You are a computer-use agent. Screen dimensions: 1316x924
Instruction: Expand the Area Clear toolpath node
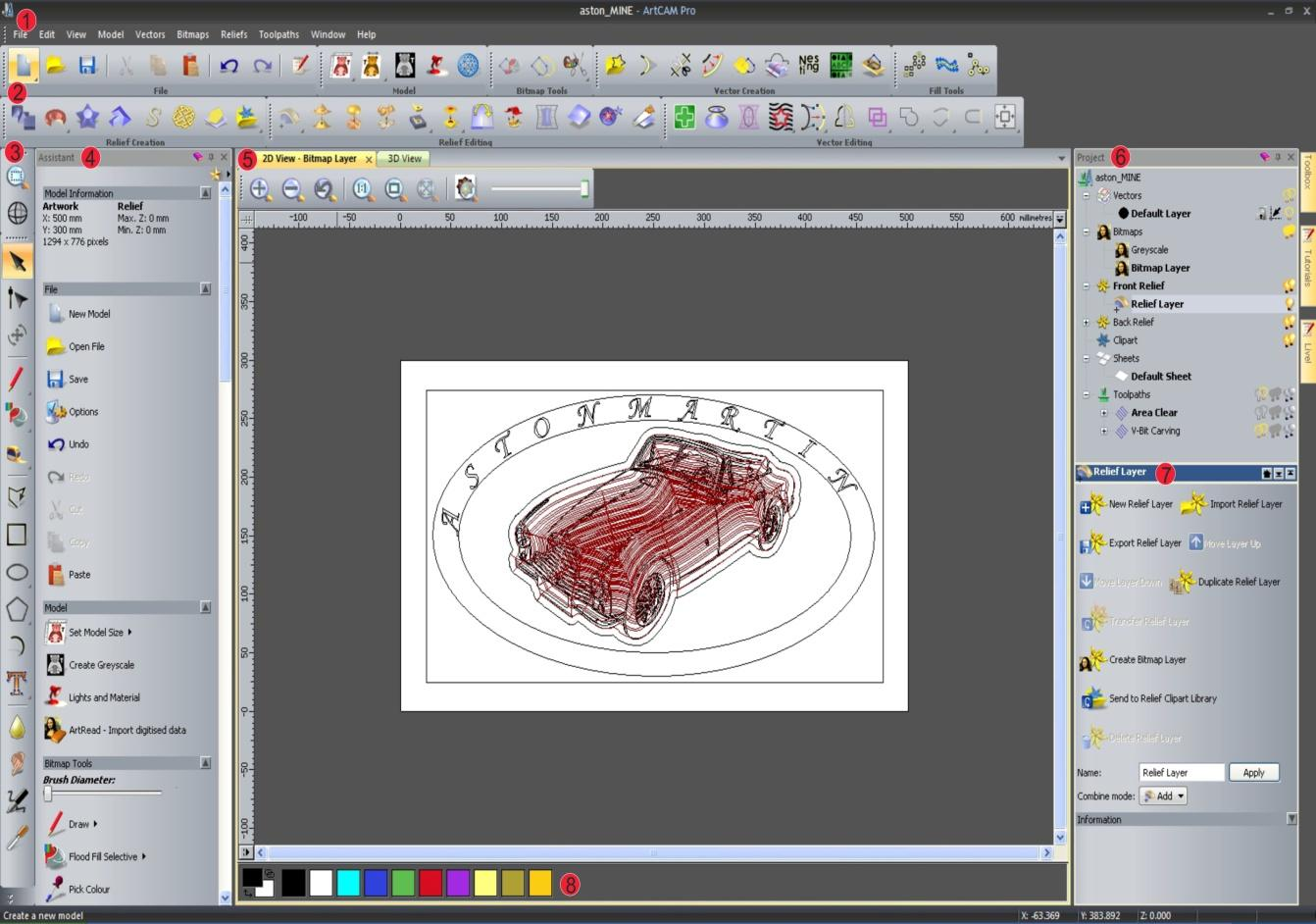1103,413
